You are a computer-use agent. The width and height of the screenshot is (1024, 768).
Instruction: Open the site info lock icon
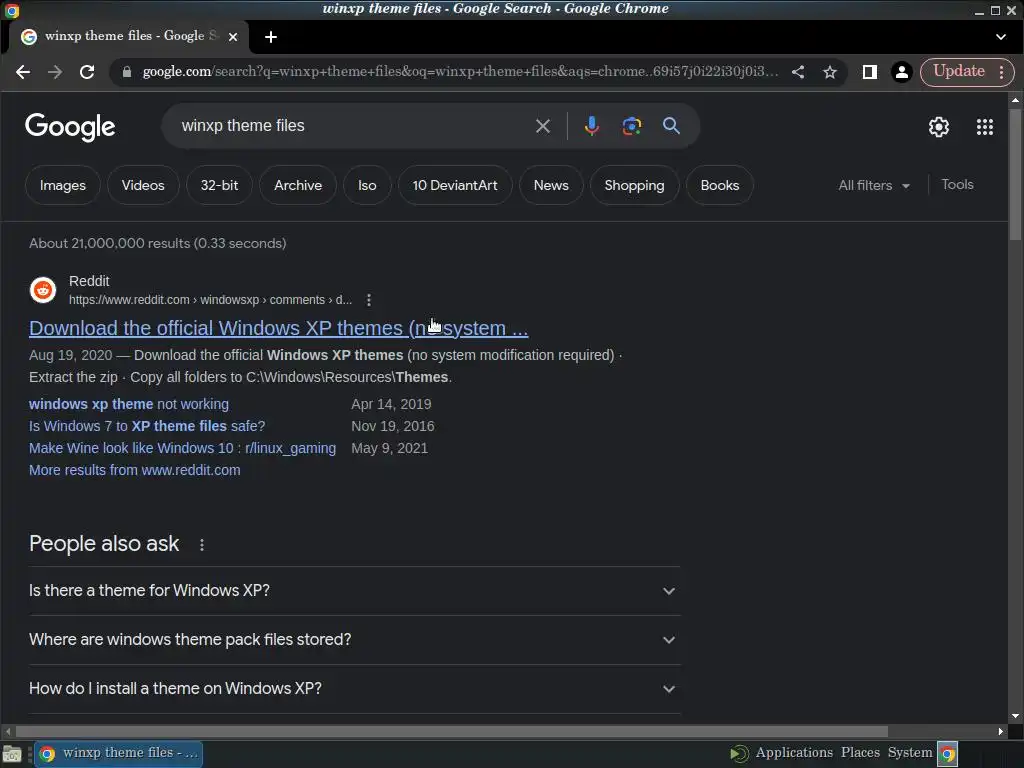coord(127,72)
